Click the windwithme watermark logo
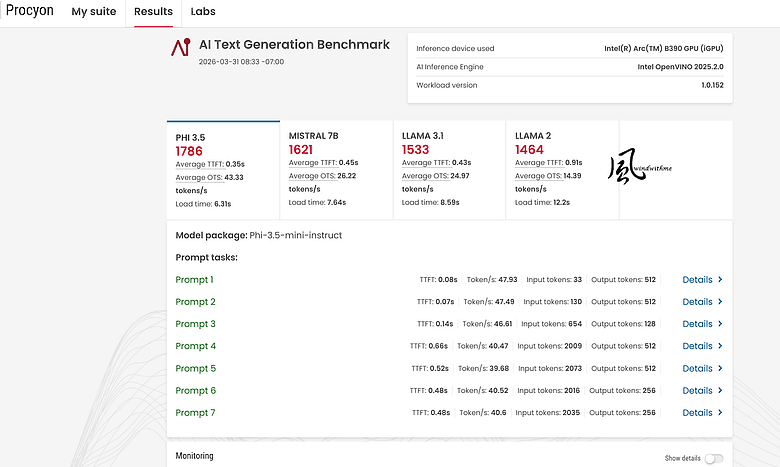 pyautogui.click(x=640, y=166)
